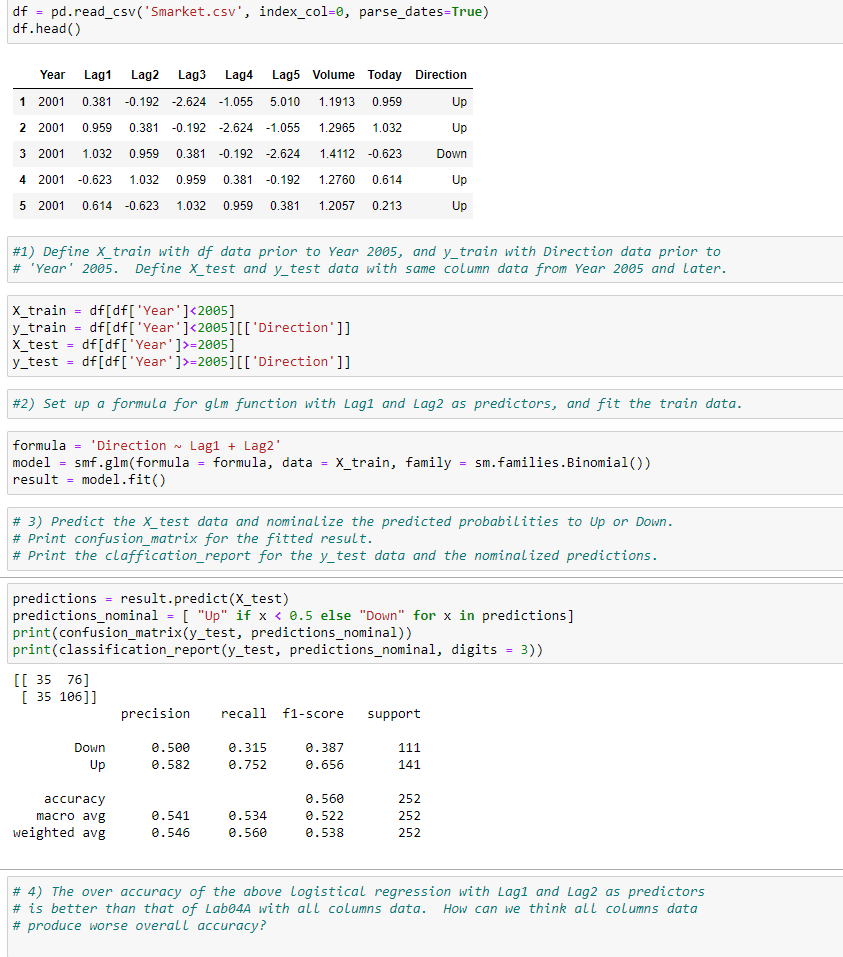843x957 pixels.
Task: Select Volume value 1.2057 in row 5
Action: coord(336,206)
